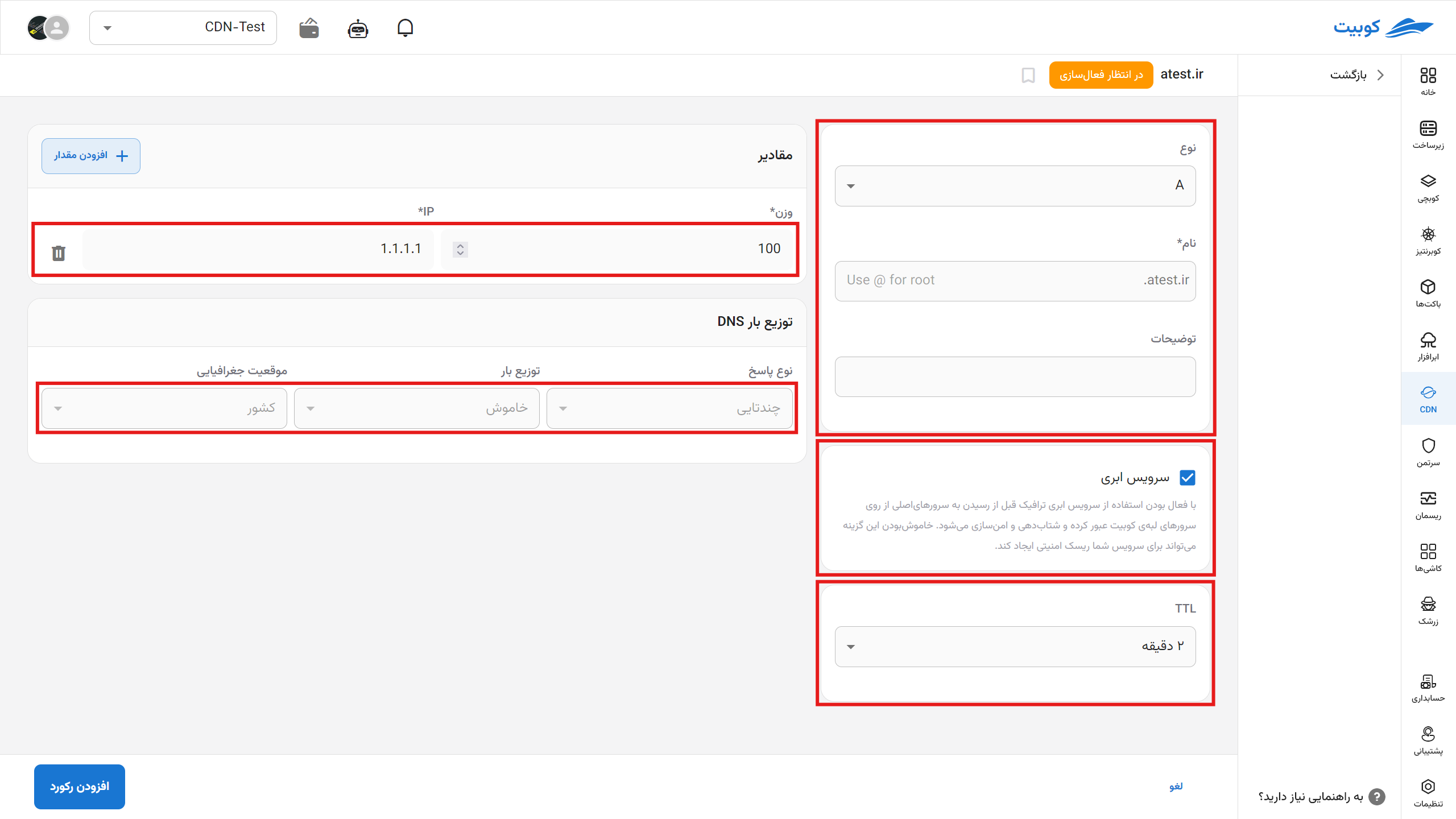
Task: Uncheck the سرویس ابری checkbox
Action: click(x=1188, y=478)
